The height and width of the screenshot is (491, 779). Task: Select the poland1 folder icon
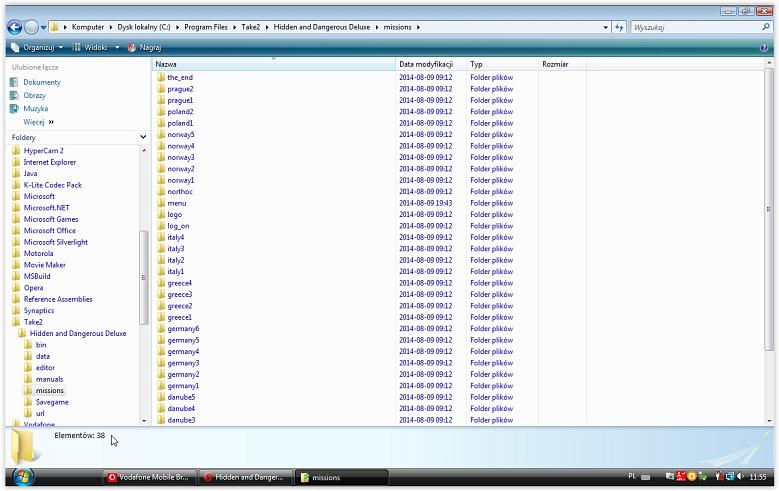coord(161,123)
